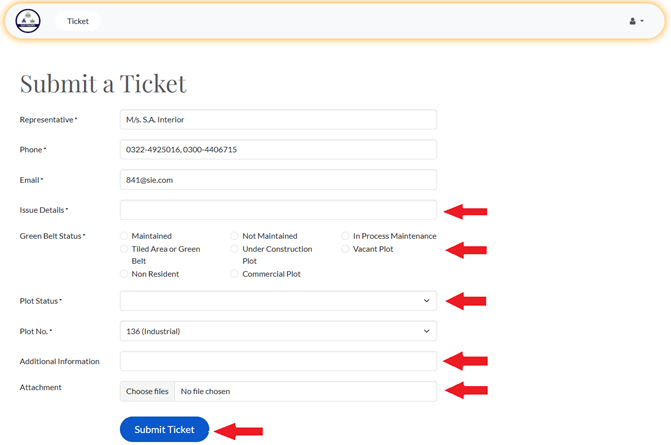
Task: Click the empty Issue Details field
Action: coord(278,210)
